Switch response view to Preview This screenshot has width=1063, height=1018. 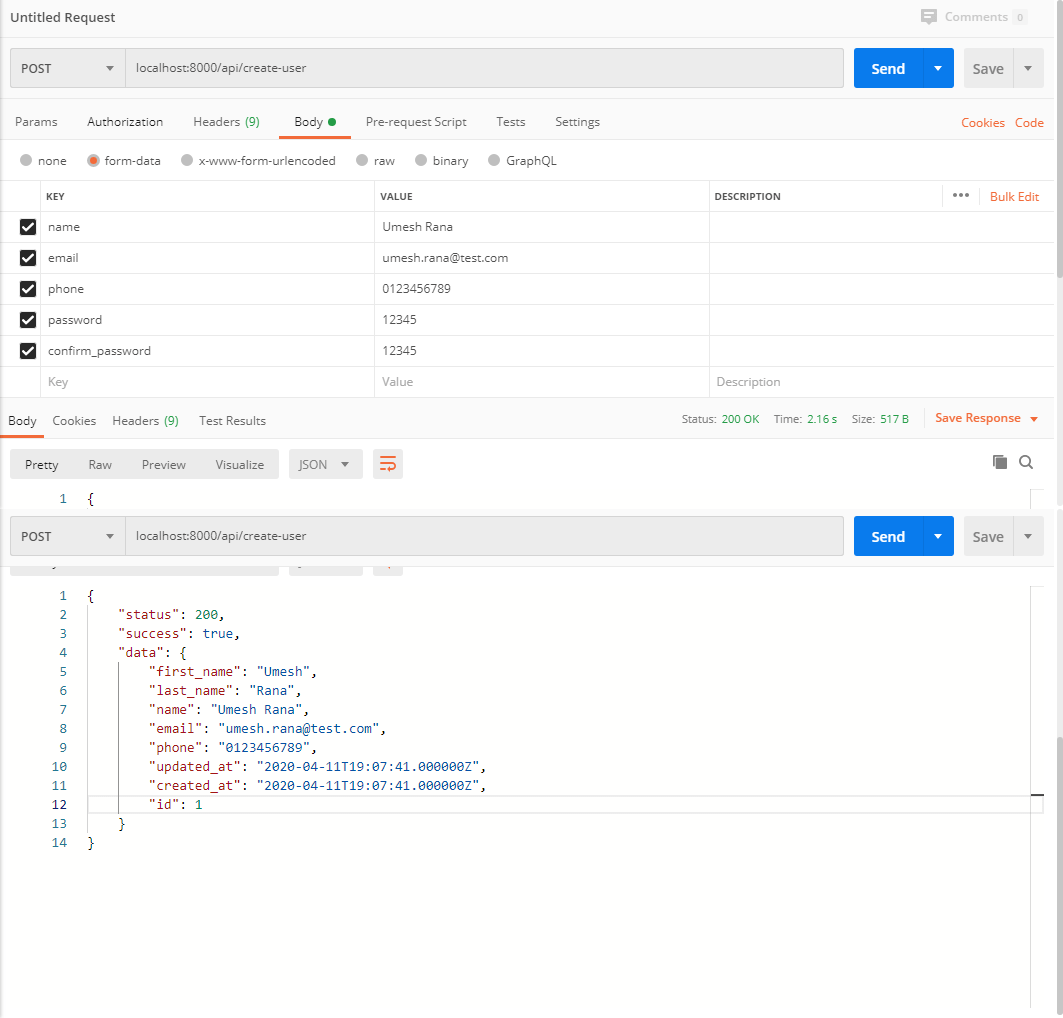tap(163, 464)
